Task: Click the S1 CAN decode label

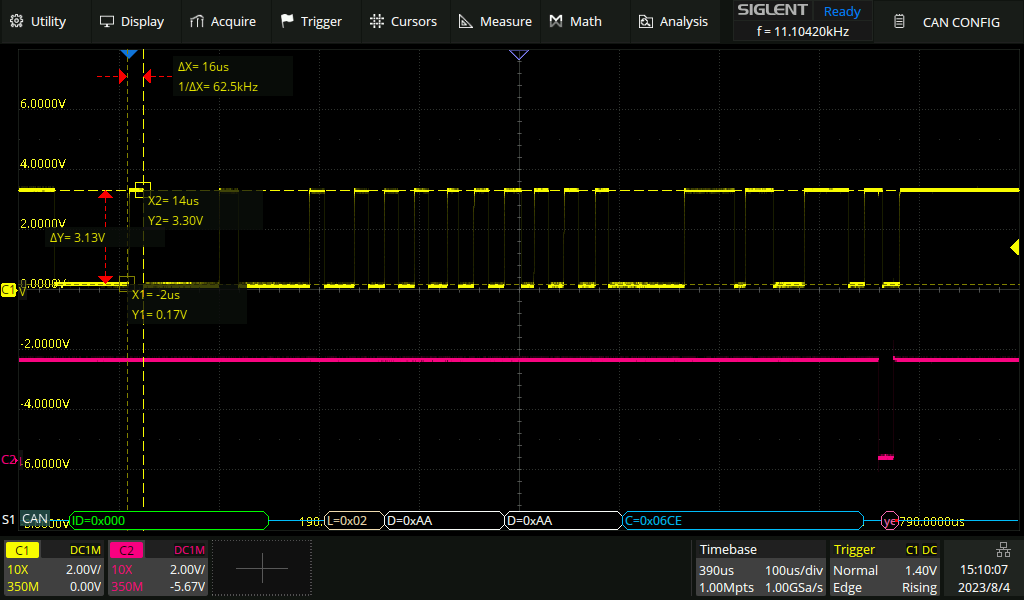Action: pos(25,520)
